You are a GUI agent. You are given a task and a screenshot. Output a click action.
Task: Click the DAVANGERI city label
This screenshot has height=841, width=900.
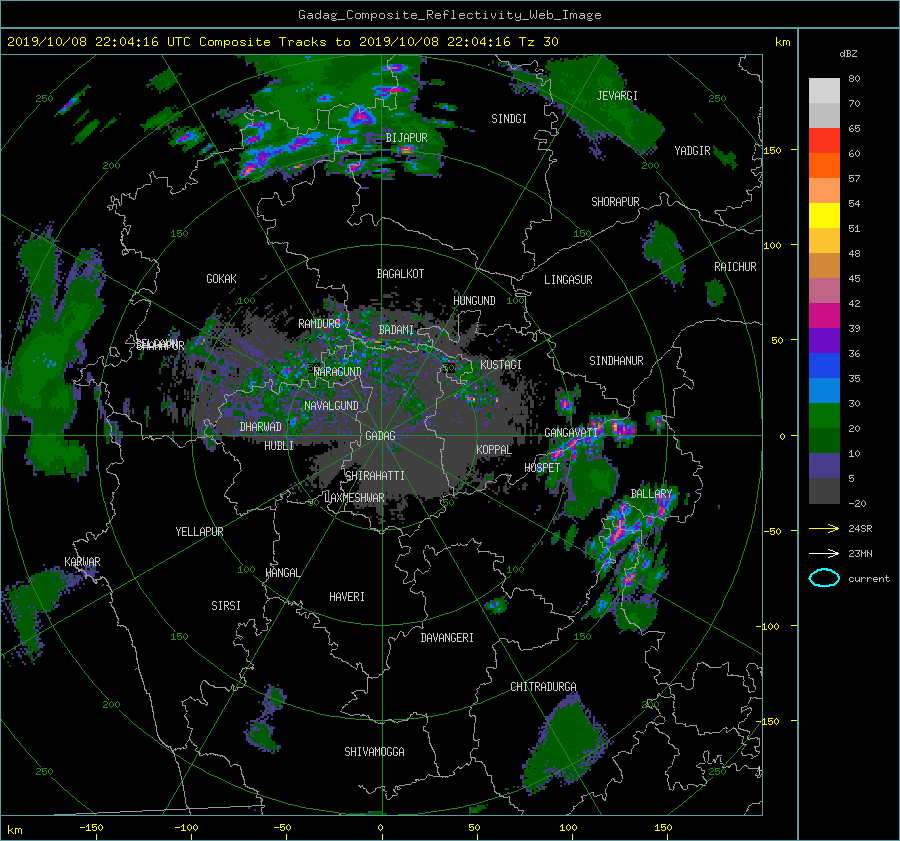coord(447,638)
